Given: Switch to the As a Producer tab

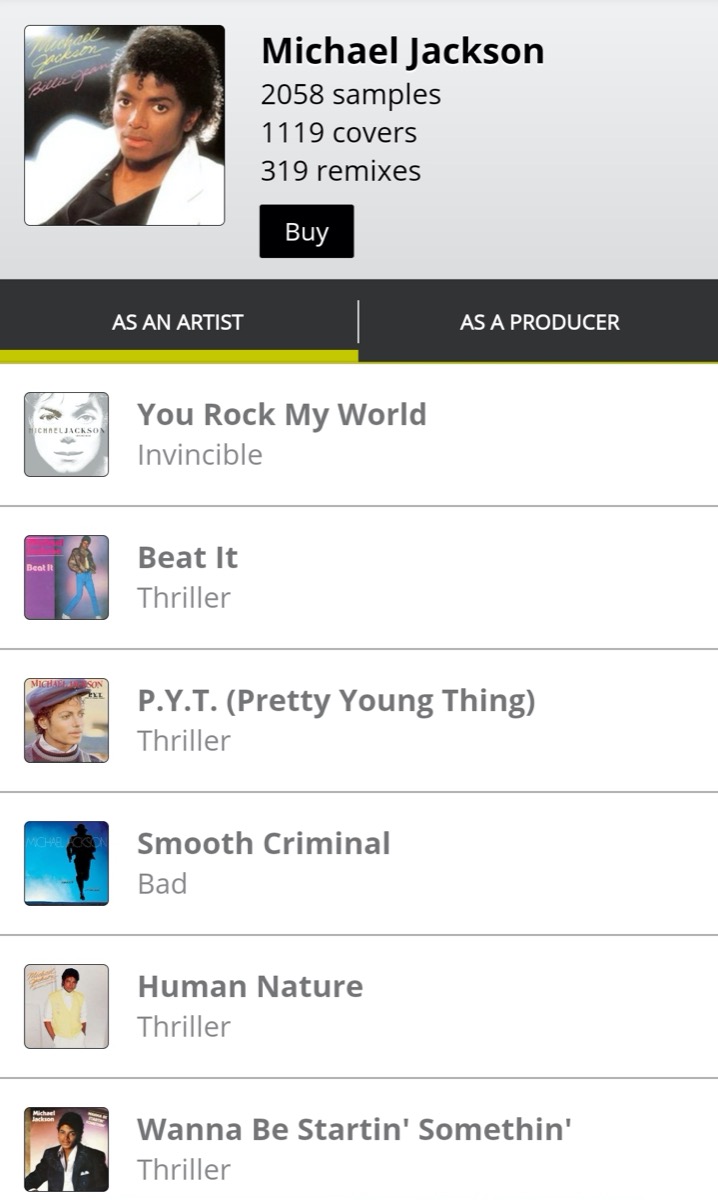Looking at the screenshot, I should pos(539,322).
